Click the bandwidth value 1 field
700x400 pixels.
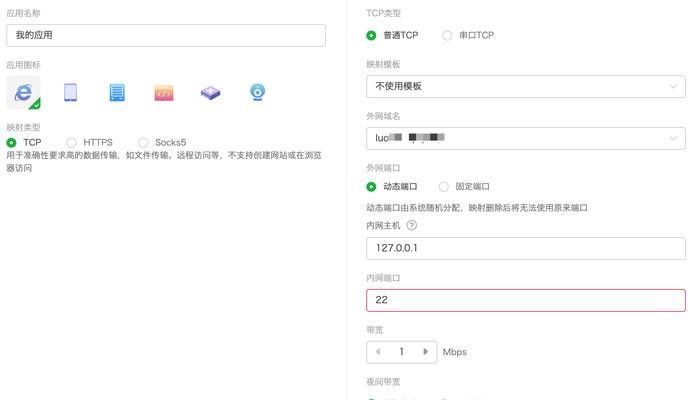click(x=402, y=352)
